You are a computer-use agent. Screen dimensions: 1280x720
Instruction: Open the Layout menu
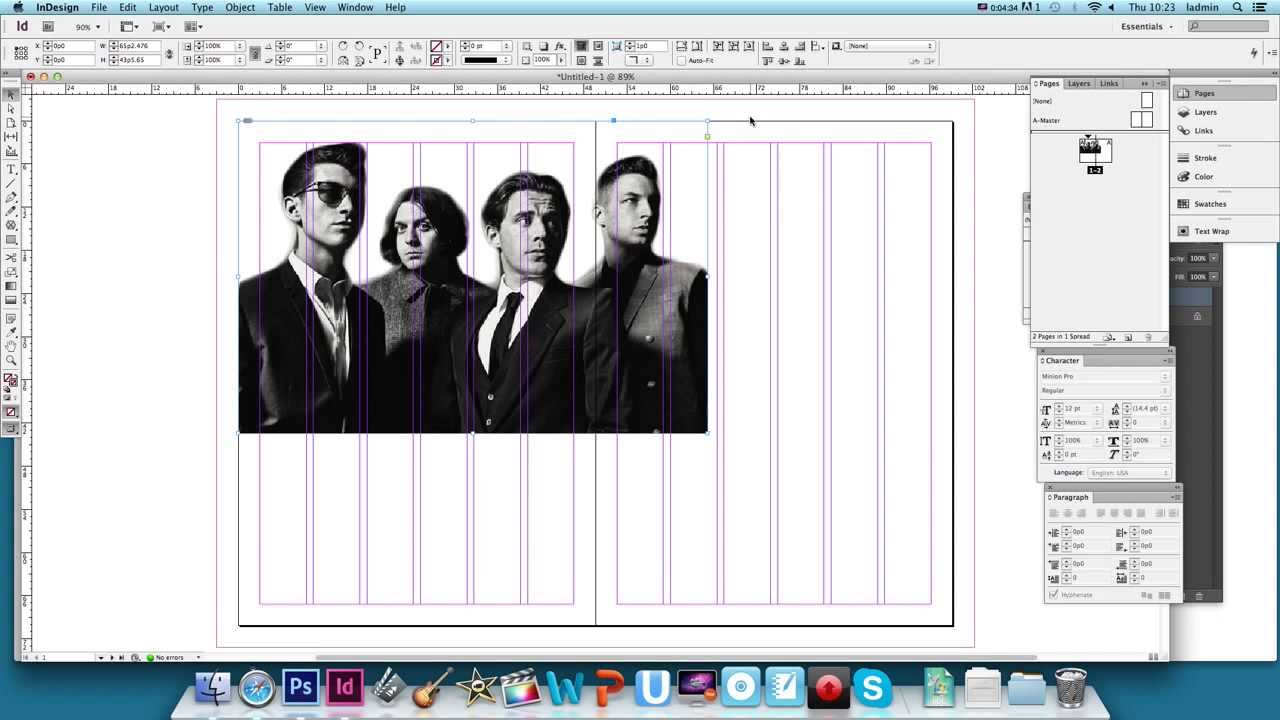[163, 7]
